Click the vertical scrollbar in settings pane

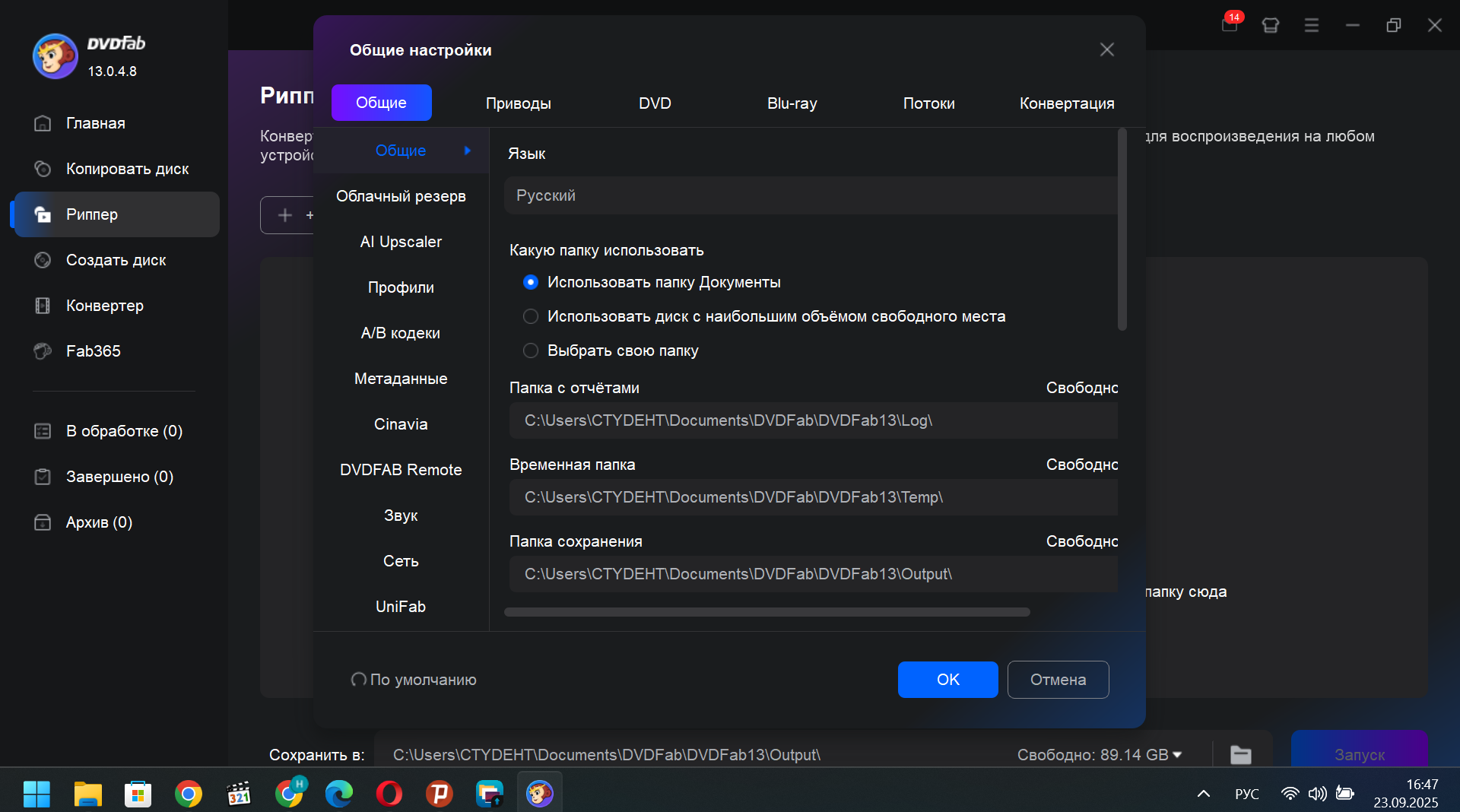tap(1122, 230)
